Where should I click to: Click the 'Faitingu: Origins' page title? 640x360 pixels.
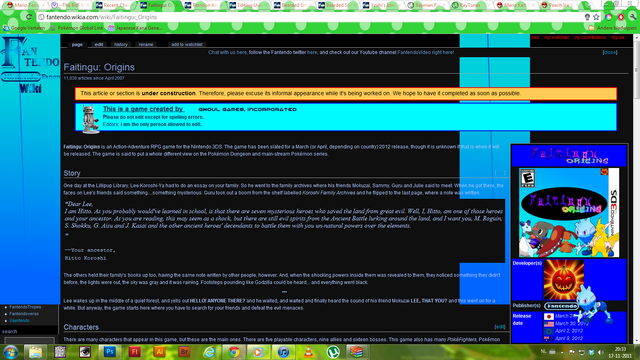pos(99,67)
